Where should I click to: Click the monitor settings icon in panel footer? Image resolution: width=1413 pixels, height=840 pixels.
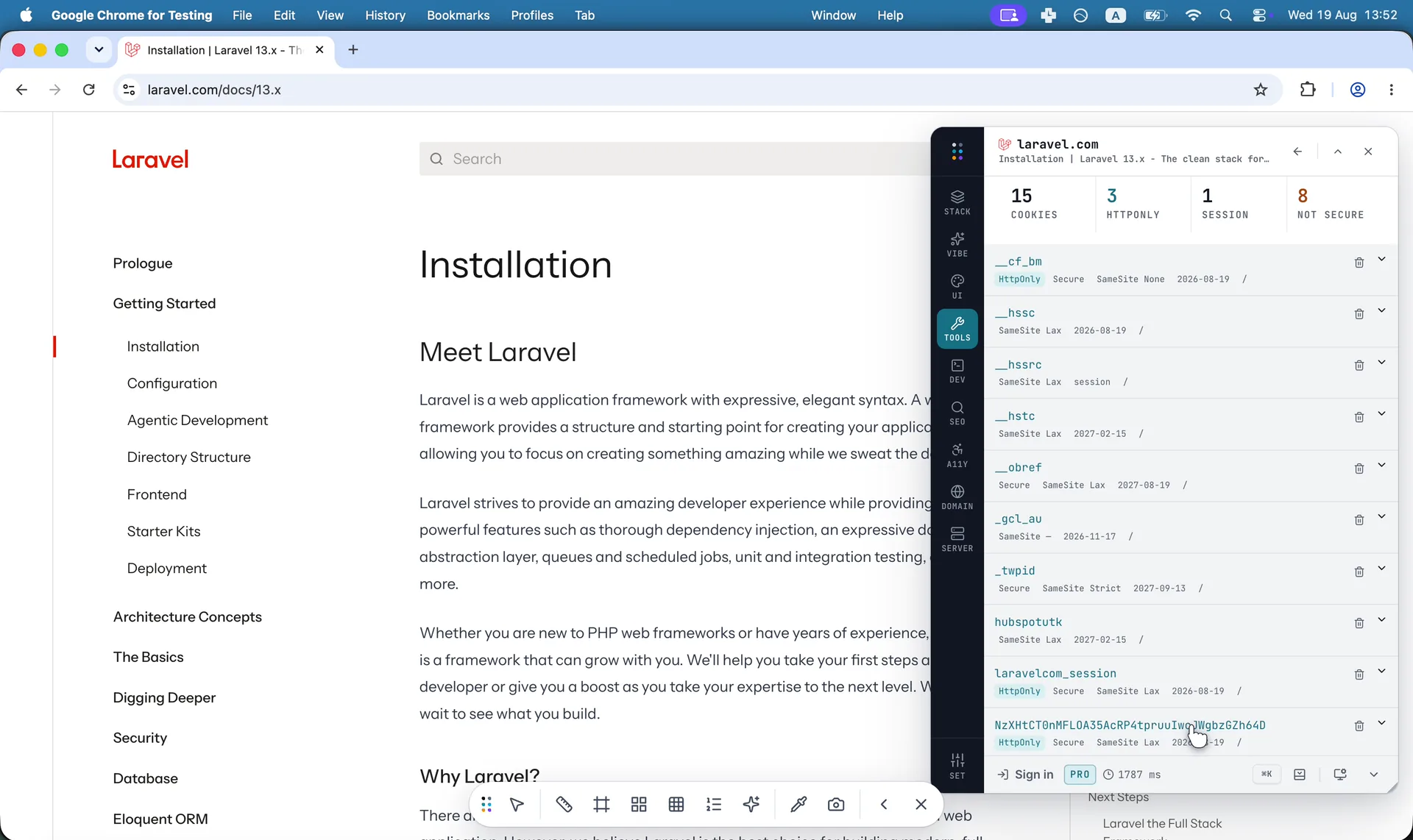[x=1340, y=775]
